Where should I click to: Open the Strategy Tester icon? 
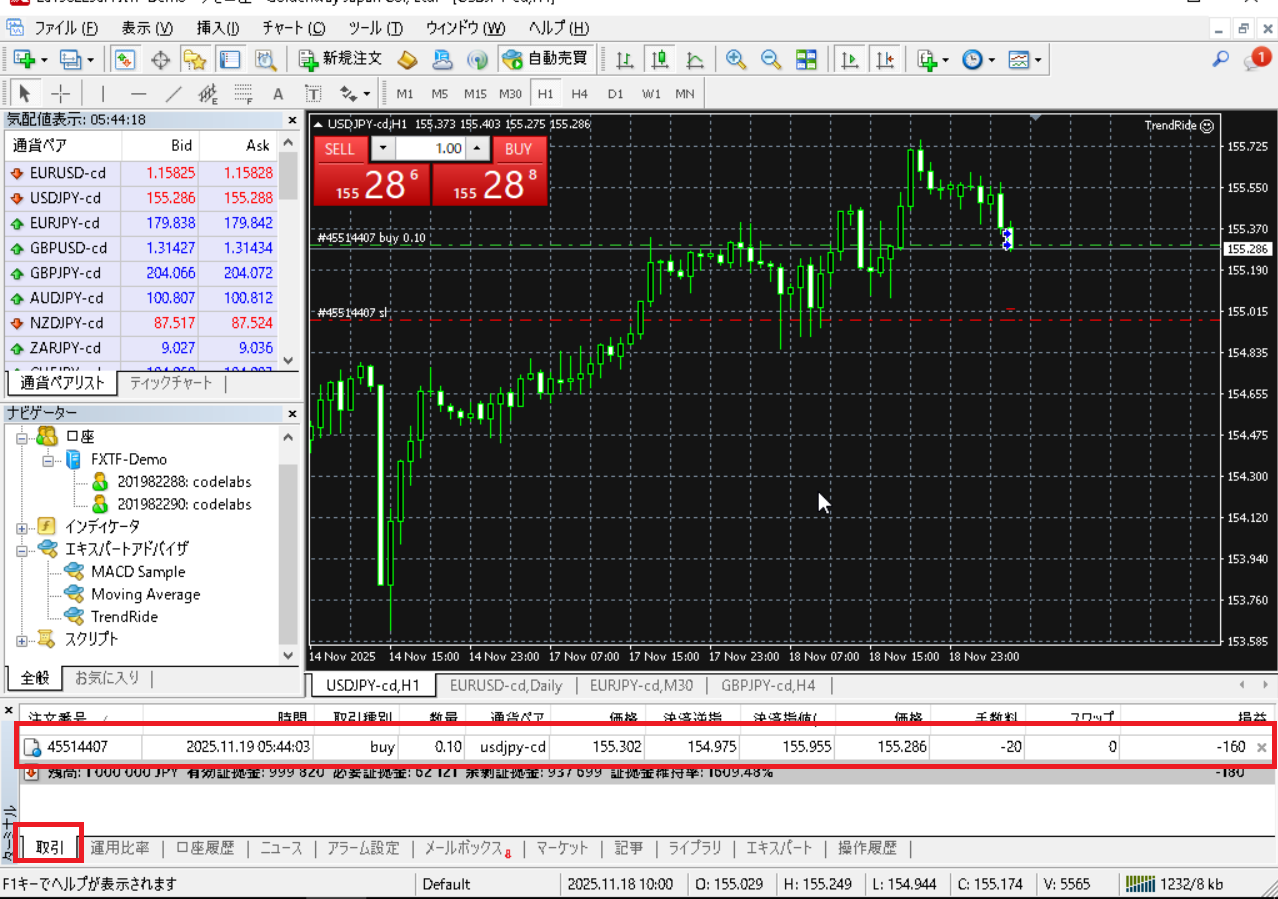[x=265, y=60]
